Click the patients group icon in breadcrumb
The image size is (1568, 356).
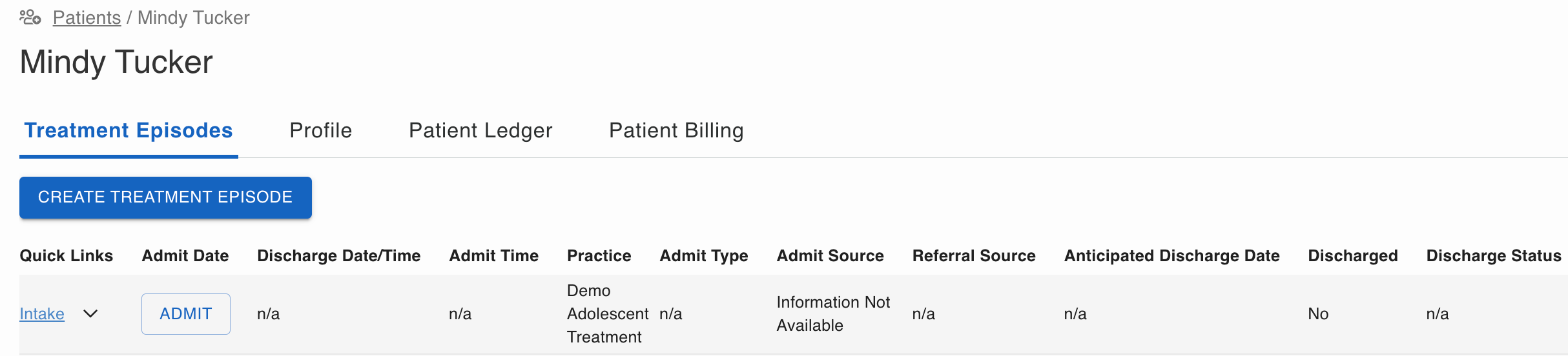[30, 17]
